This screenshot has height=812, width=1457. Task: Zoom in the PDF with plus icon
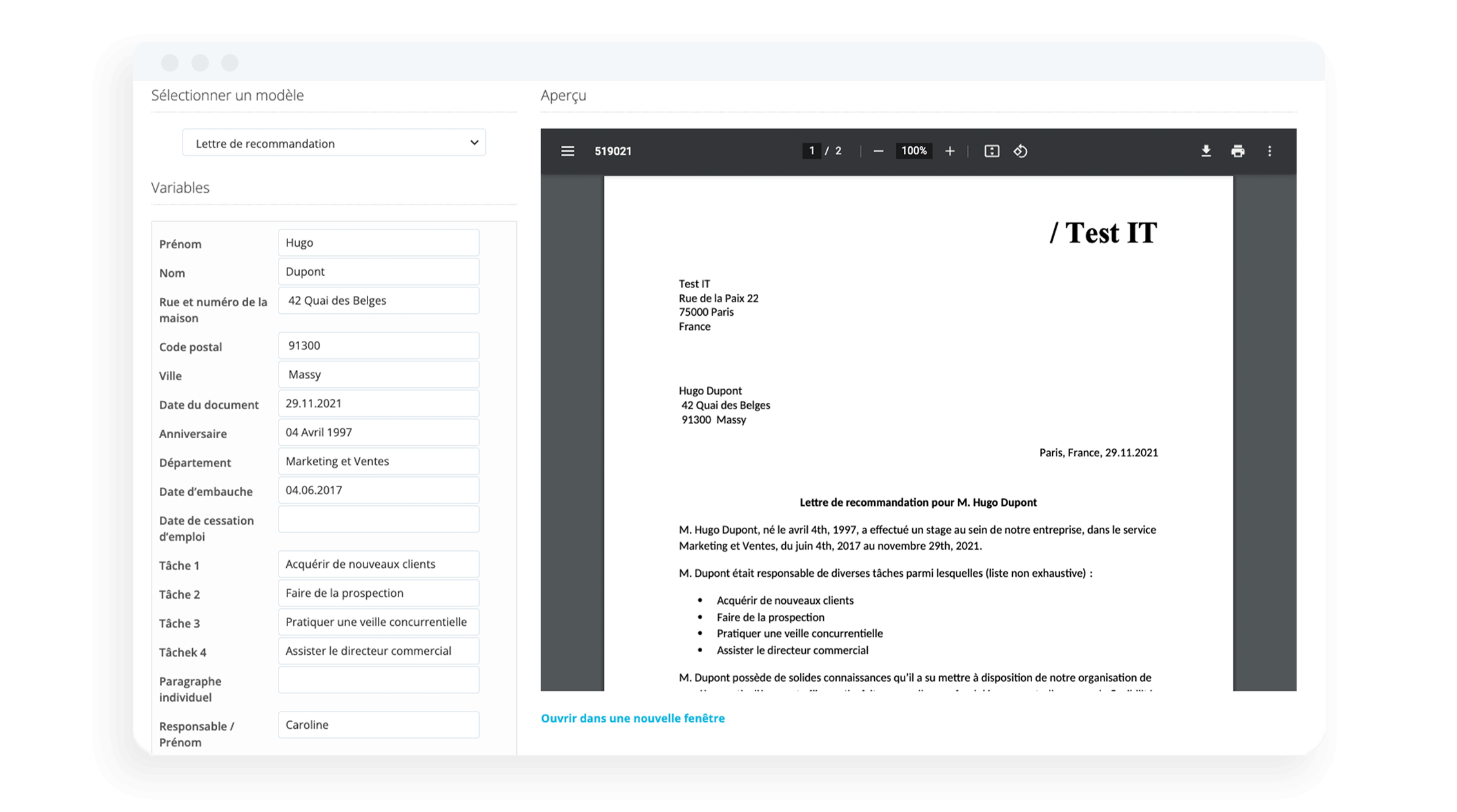(x=950, y=151)
